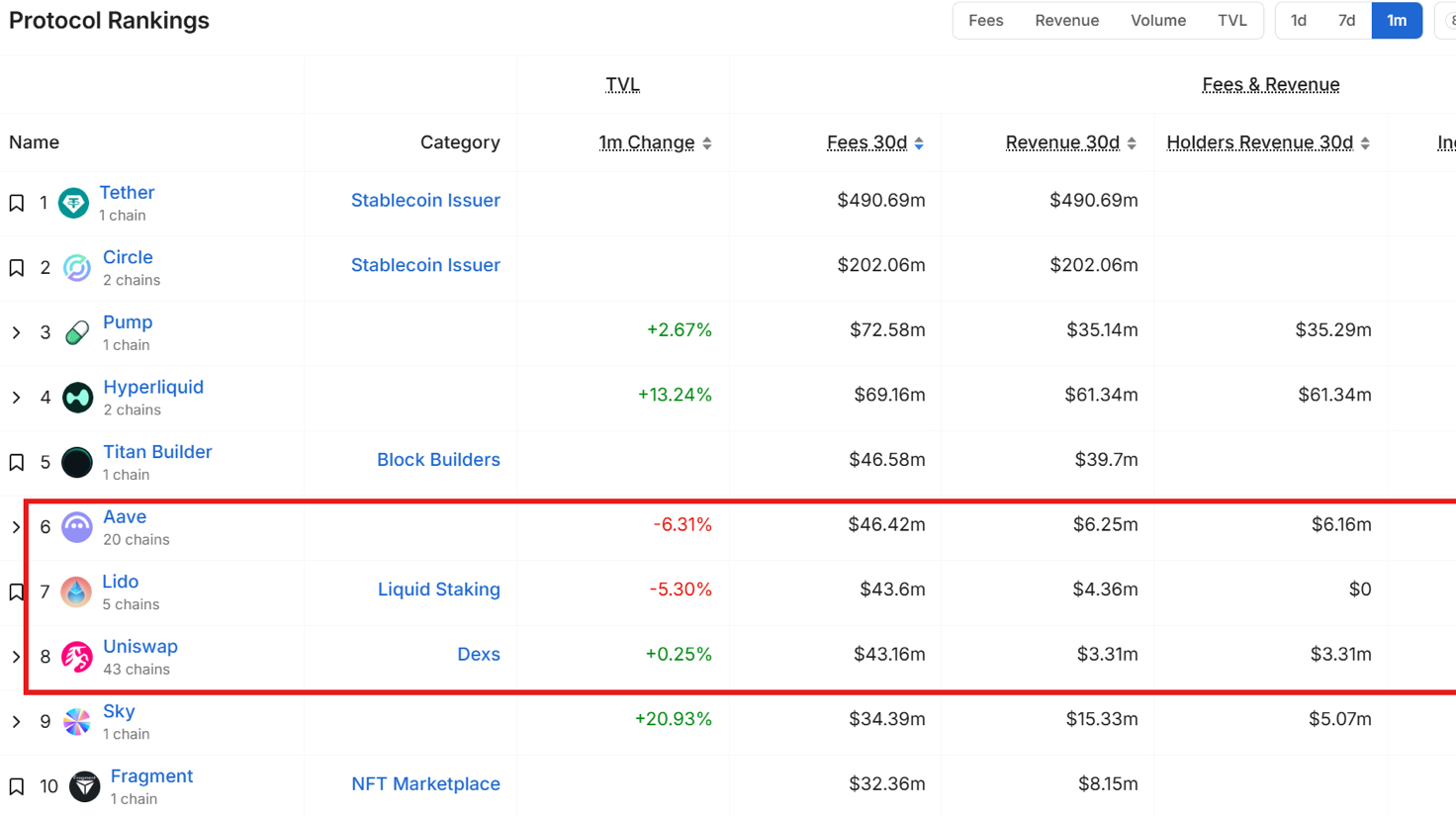Click the Aave ghost logo icon
The image size is (1456, 816).
click(x=77, y=527)
